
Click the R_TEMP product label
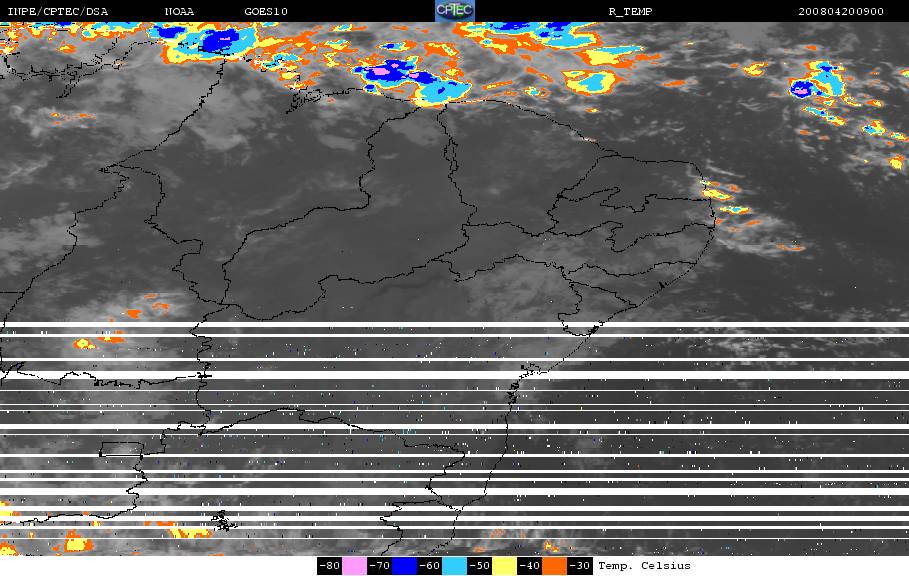630,12
